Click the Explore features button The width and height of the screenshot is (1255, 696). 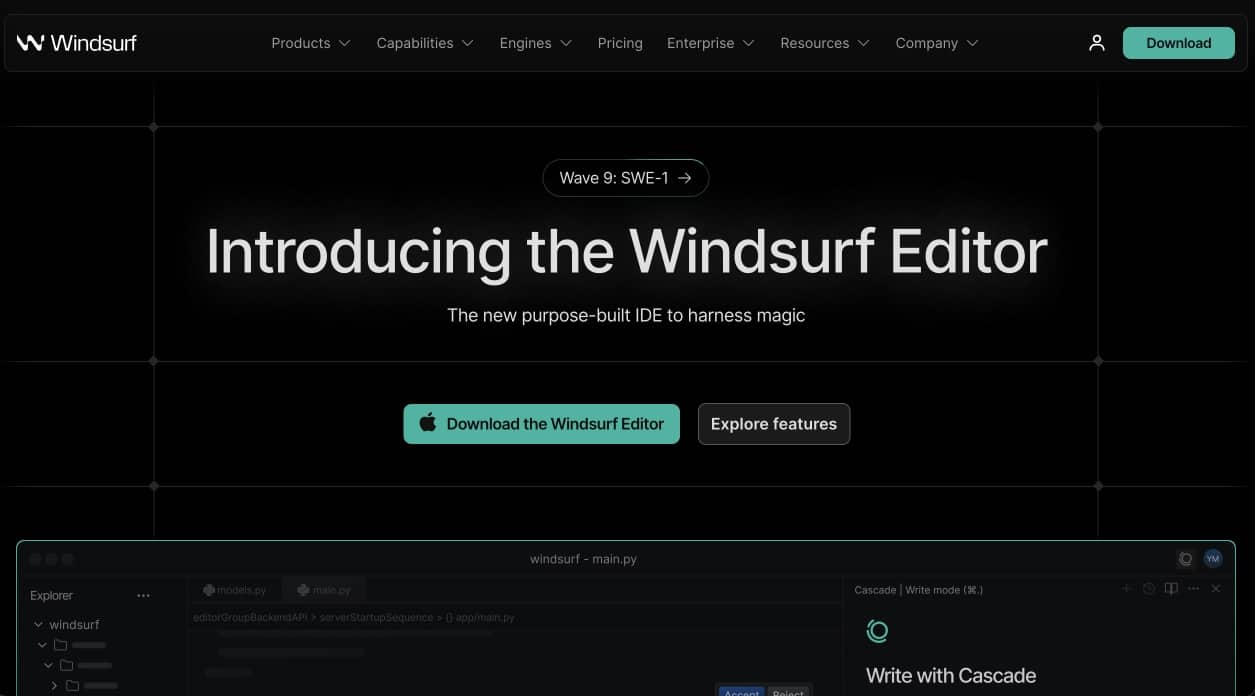pyautogui.click(x=774, y=424)
